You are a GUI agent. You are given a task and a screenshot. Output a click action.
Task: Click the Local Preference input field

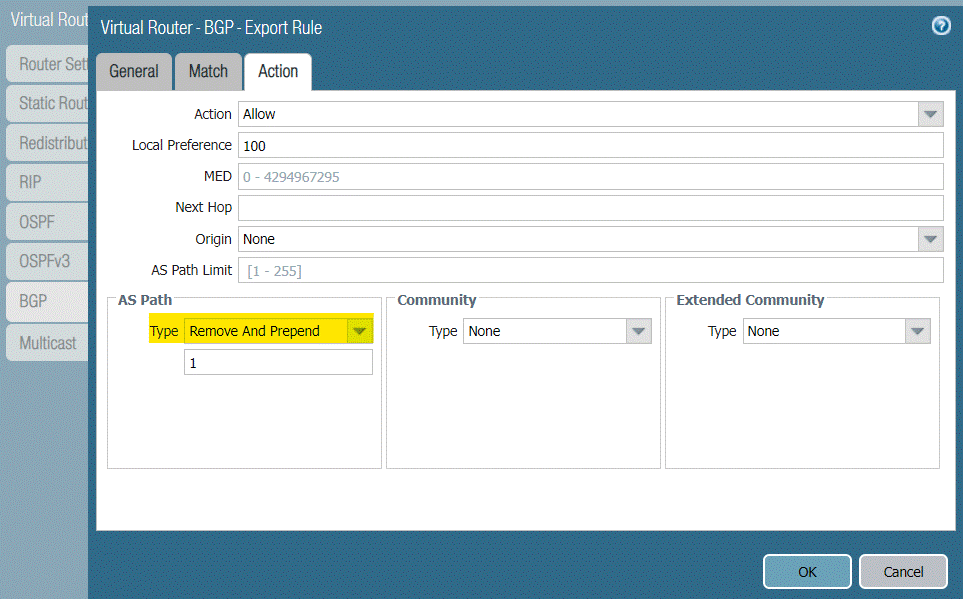[x=590, y=145]
